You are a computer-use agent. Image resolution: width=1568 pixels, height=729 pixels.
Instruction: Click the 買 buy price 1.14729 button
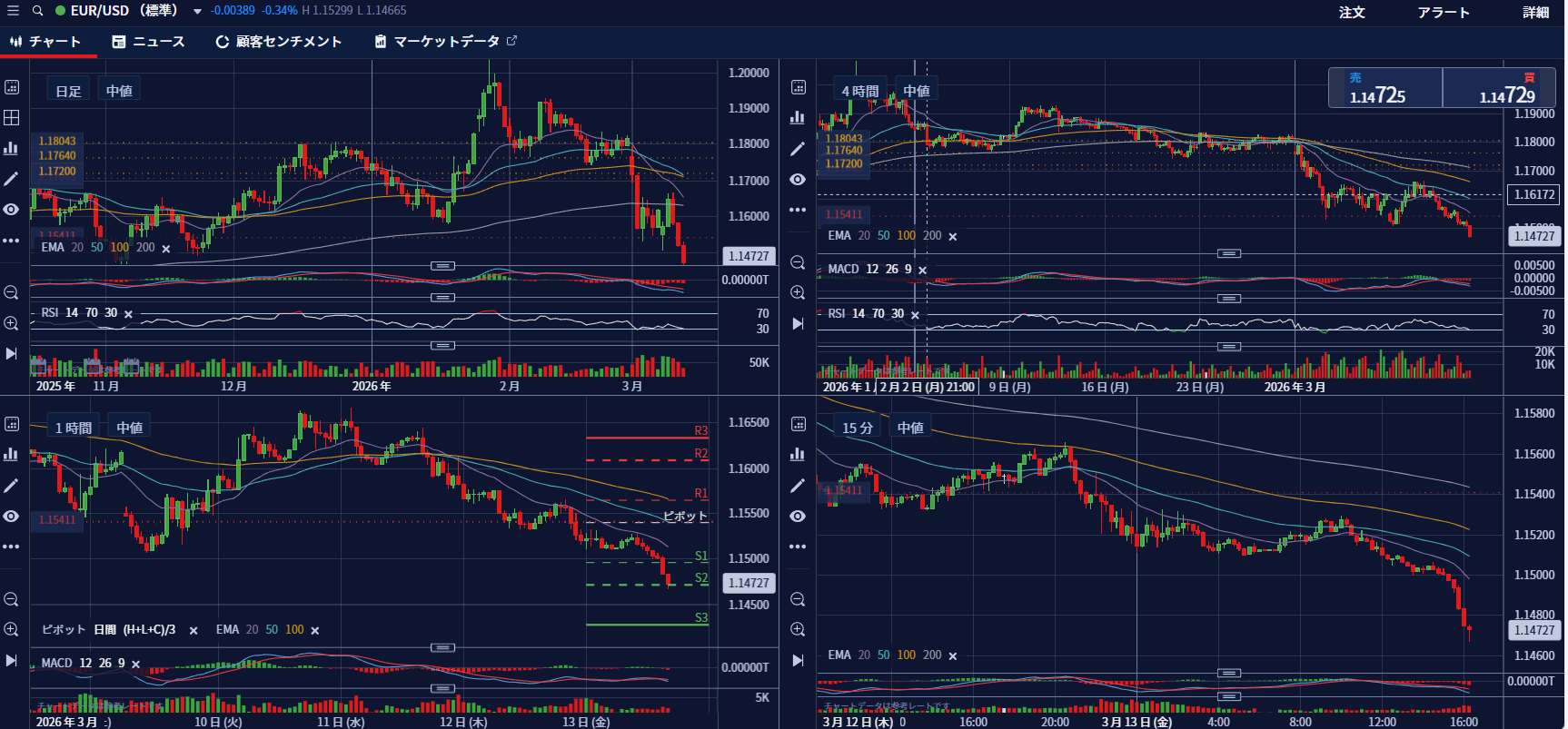tap(1500, 88)
